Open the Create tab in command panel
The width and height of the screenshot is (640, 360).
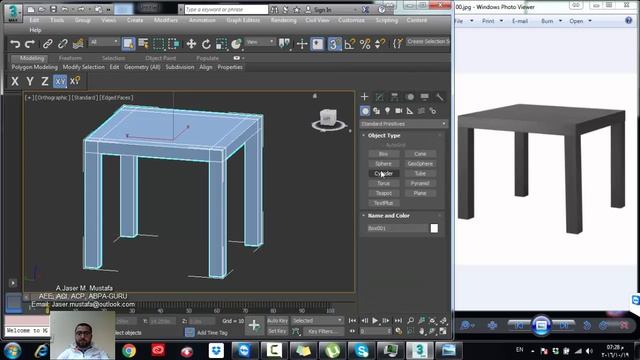pyautogui.click(x=364, y=97)
